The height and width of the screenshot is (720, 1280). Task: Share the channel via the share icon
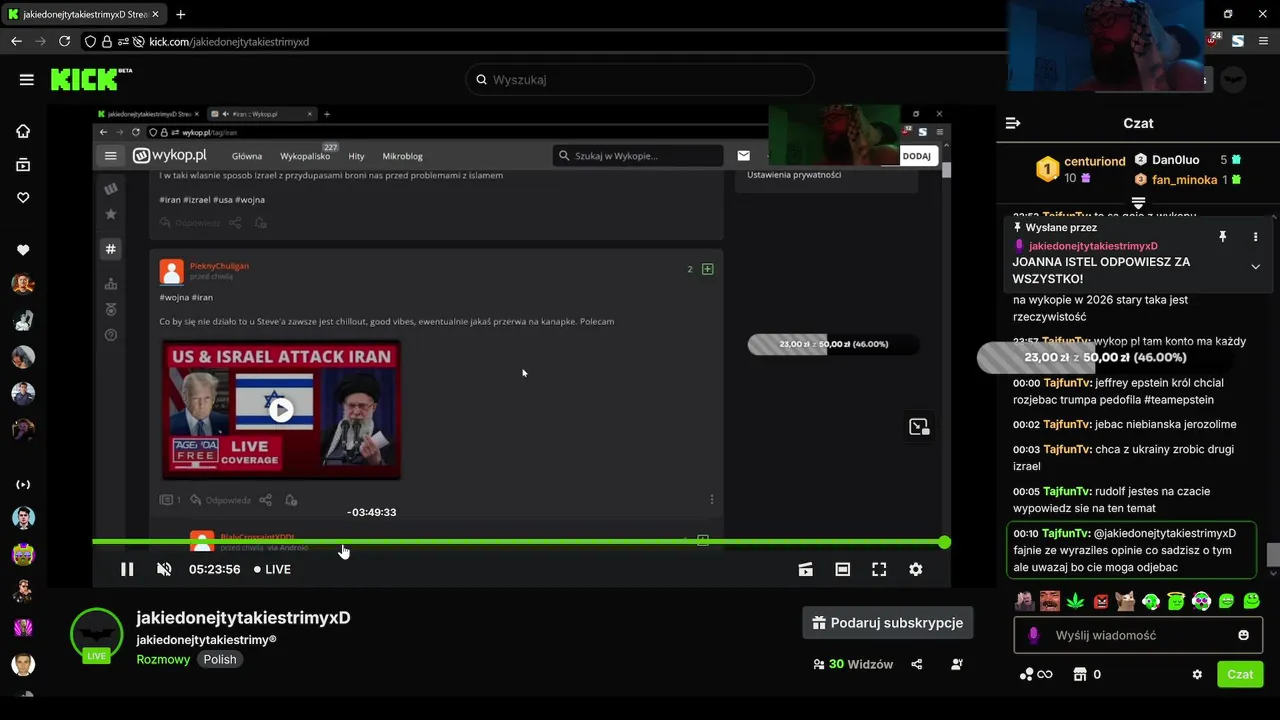tap(917, 664)
